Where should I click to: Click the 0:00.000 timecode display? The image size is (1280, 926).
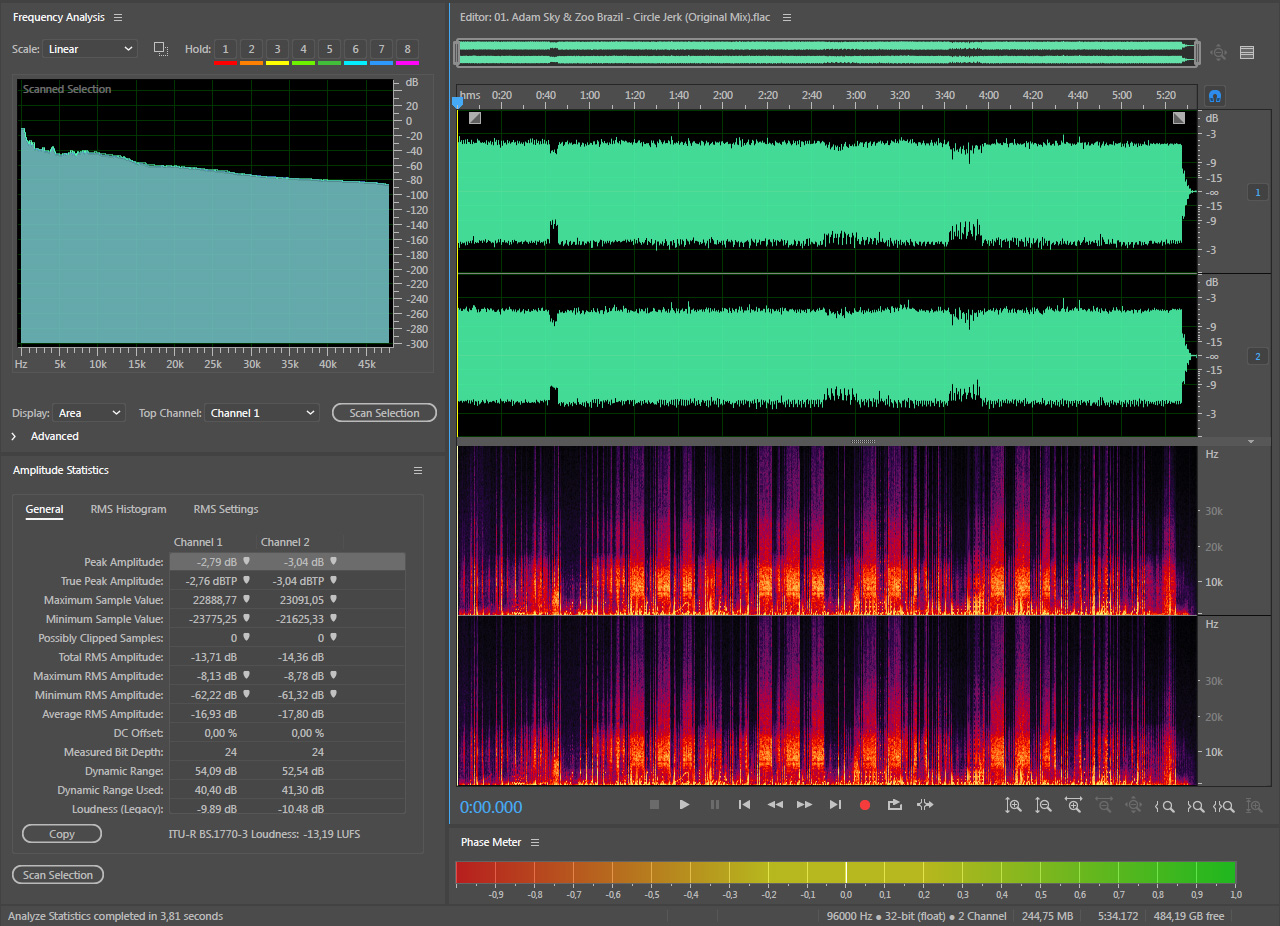coord(491,807)
